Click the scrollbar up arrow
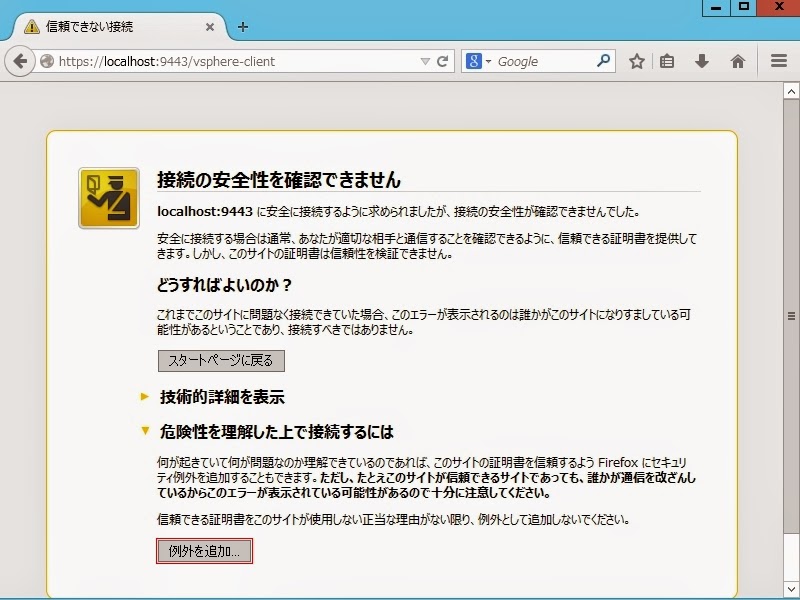Viewport: 800px width, 600px height. [x=791, y=91]
